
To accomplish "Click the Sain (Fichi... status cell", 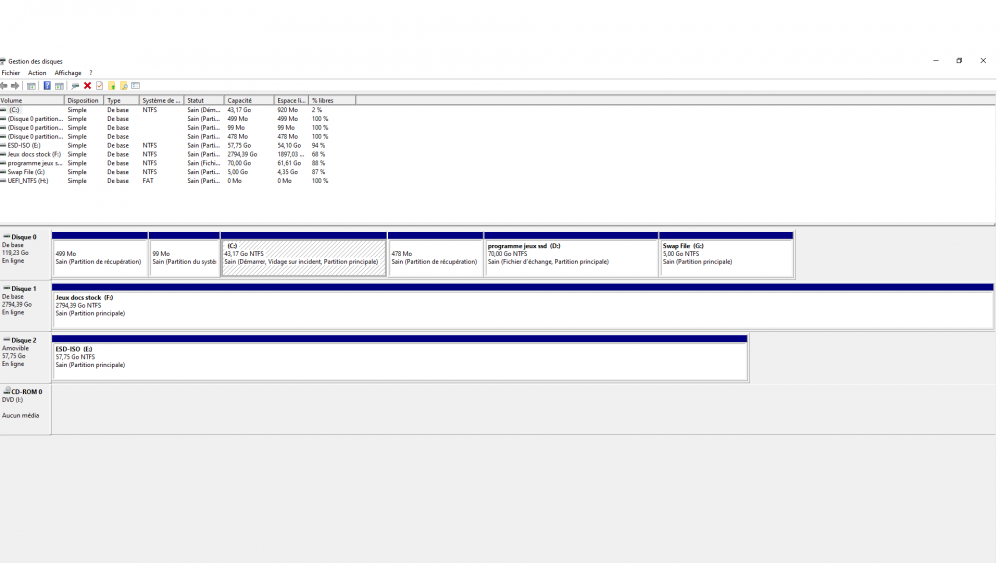I will click(203, 163).
